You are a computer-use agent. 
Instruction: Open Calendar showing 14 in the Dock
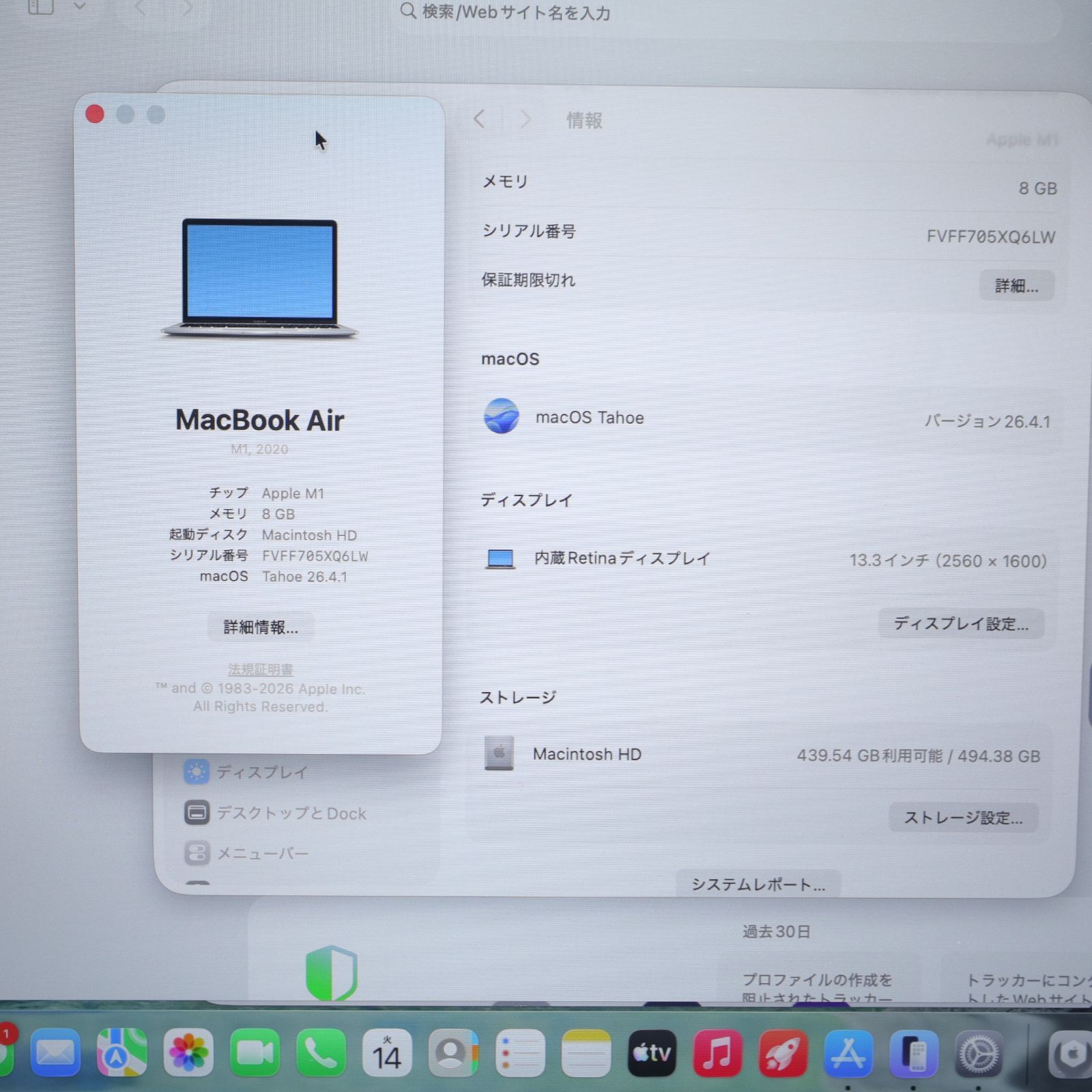pyautogui.click(x=386, y=1053)
